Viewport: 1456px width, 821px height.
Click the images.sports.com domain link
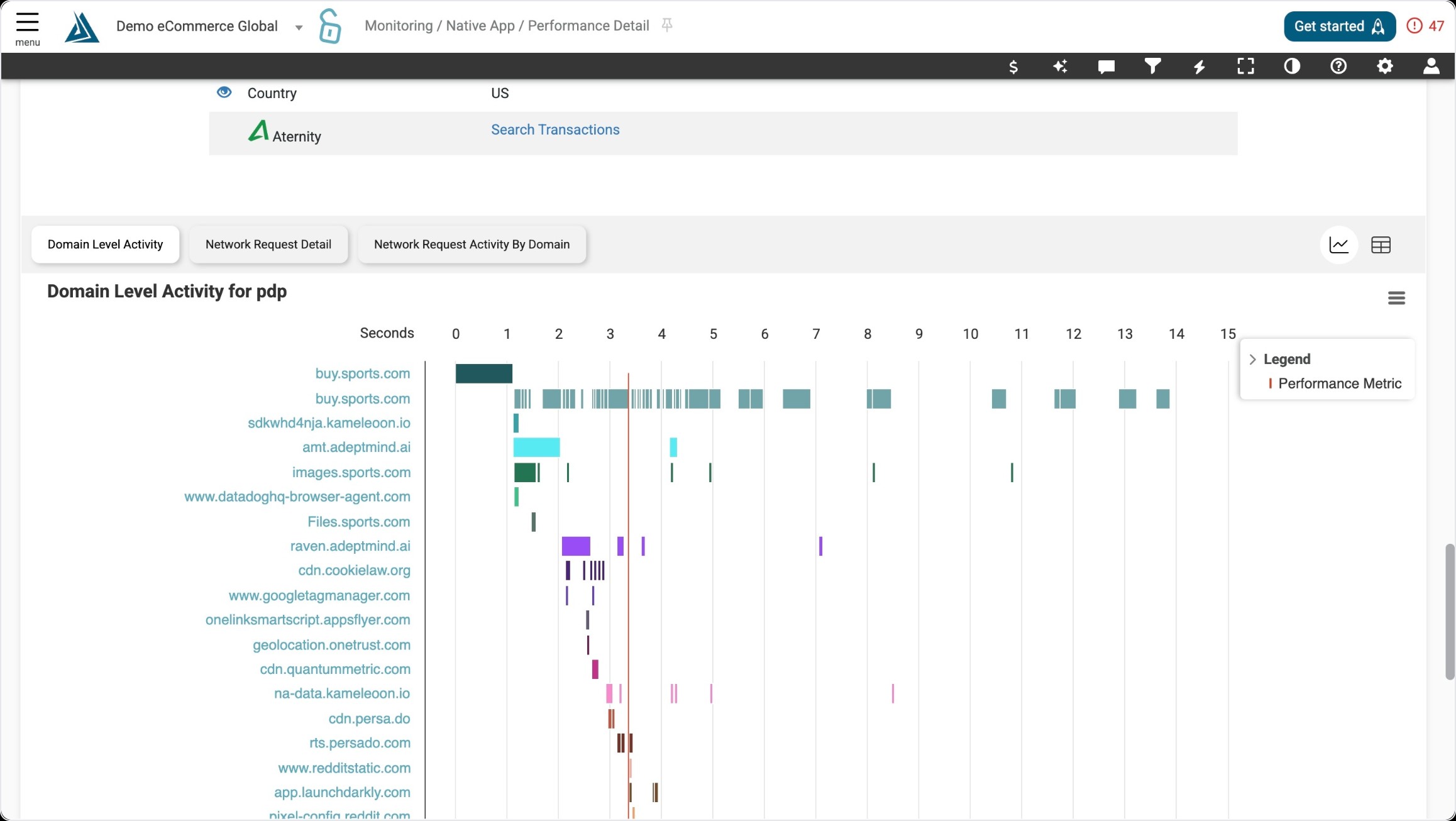(351, 473)
